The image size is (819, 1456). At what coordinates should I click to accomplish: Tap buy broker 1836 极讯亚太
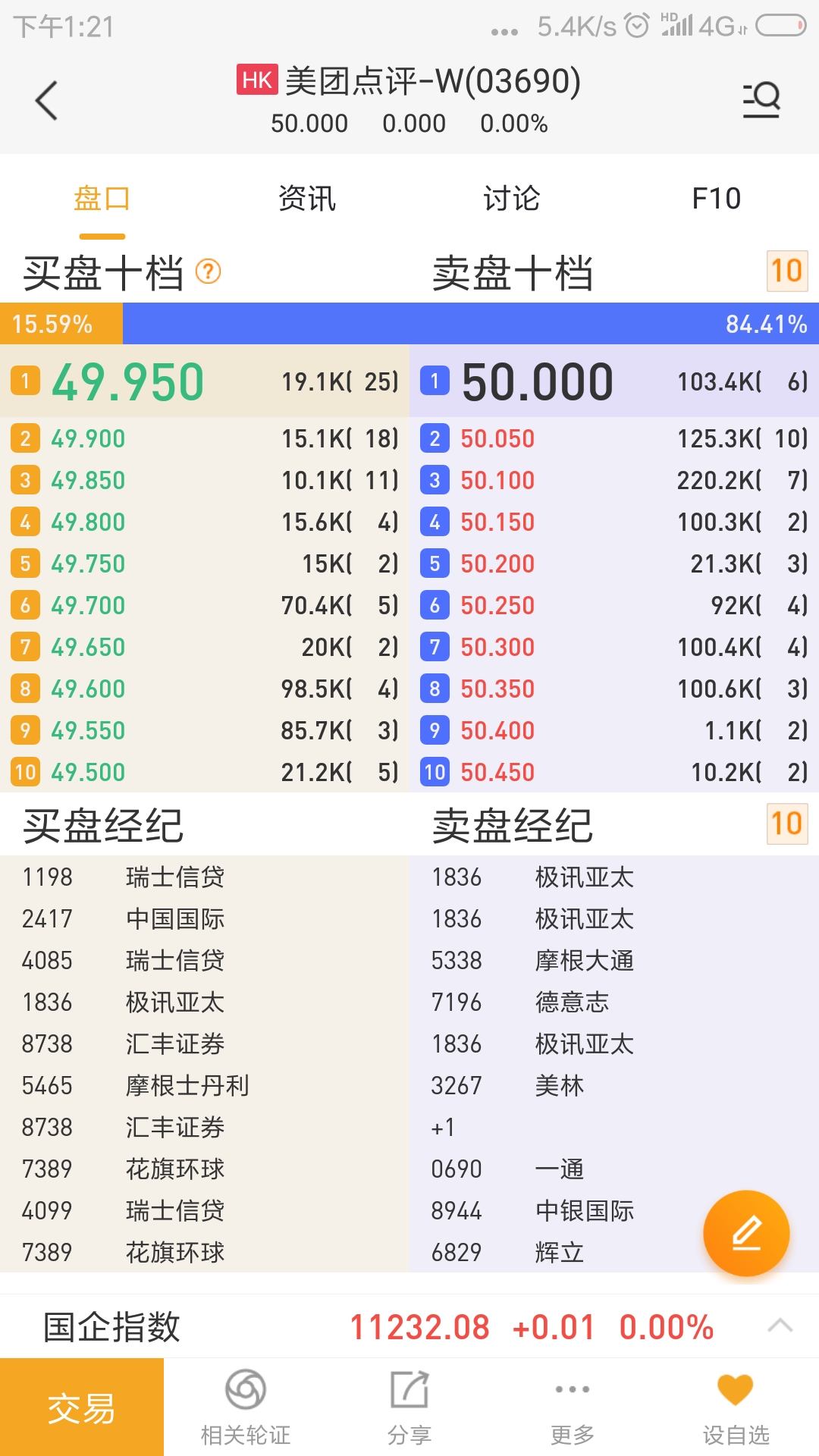coord(124,1002)
